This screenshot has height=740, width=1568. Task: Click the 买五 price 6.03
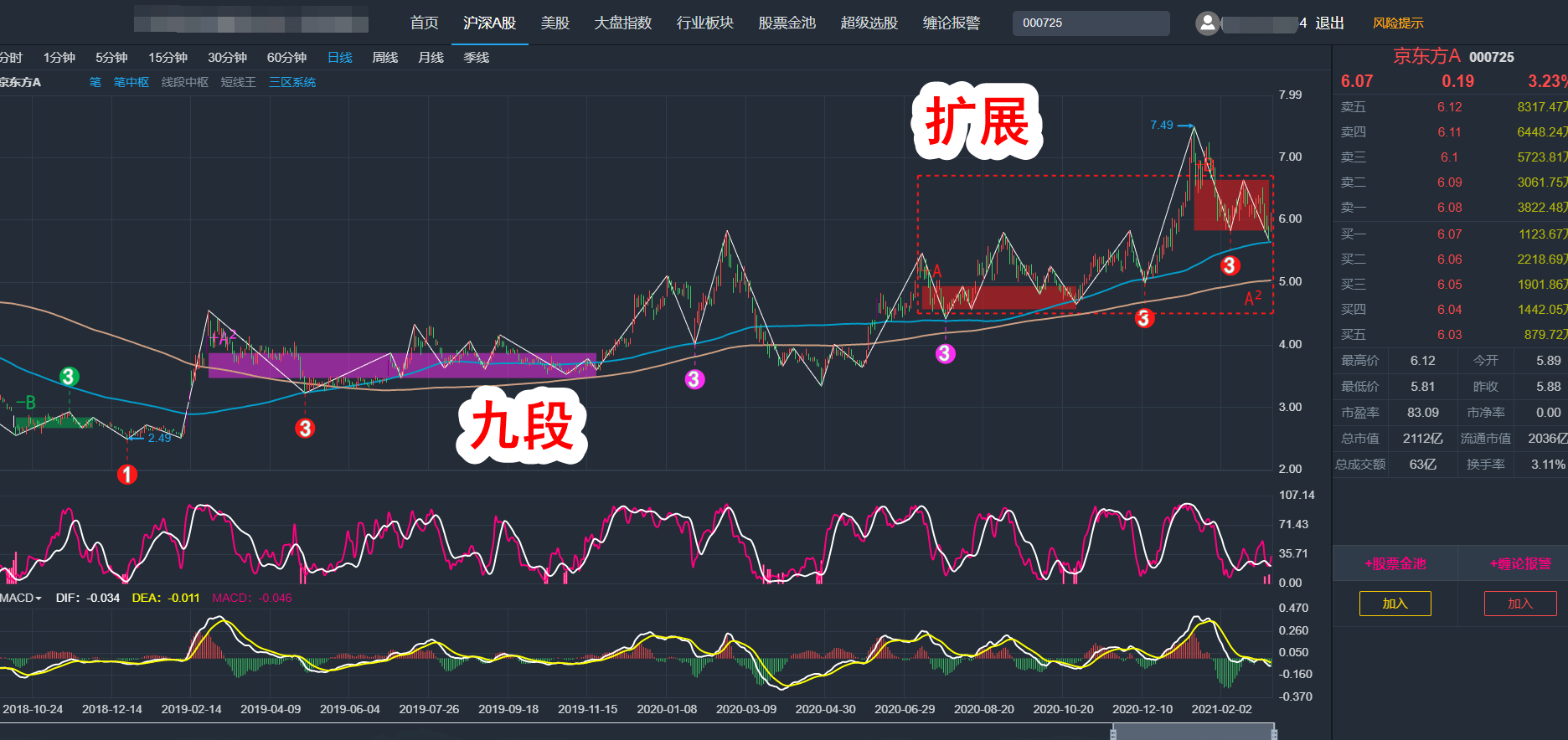click(1449, 335)
